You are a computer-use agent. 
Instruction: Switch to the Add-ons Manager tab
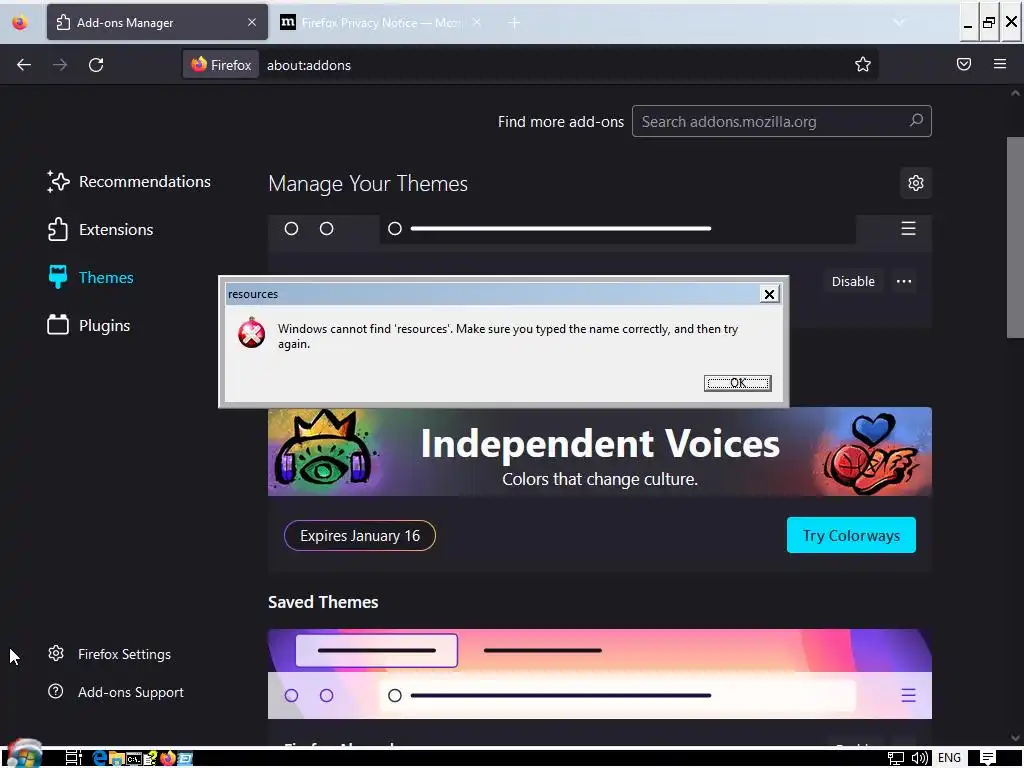tap(157, 22)
